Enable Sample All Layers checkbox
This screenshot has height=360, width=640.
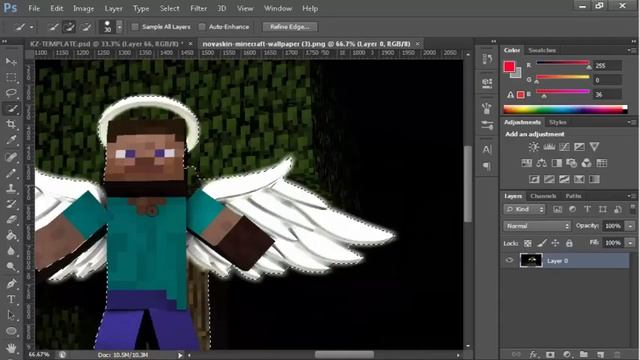(135, 27)
